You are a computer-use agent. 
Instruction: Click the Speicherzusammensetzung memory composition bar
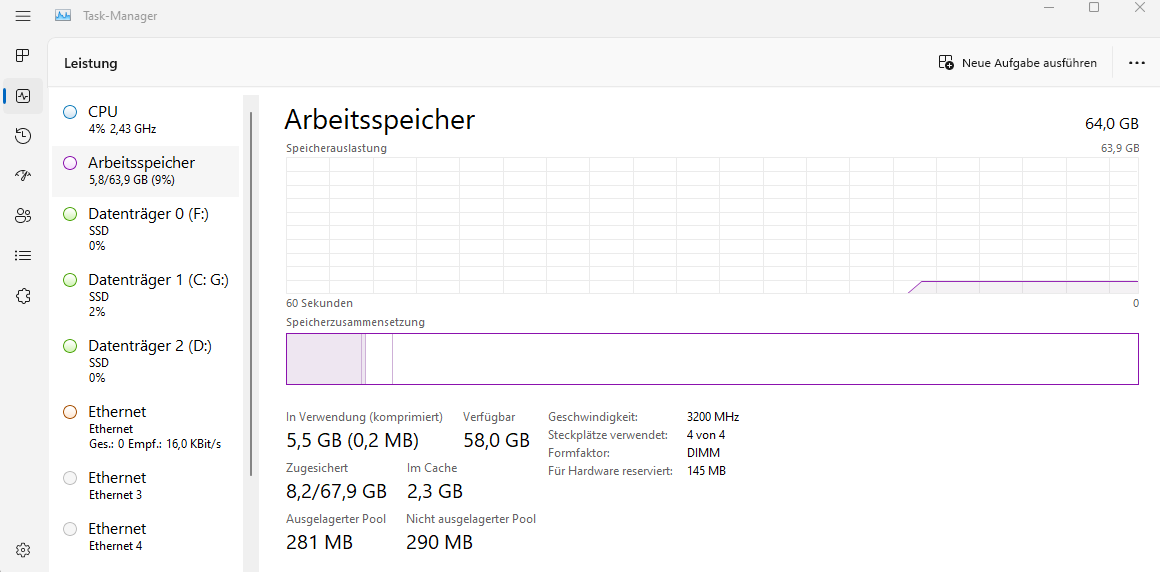click(x=711, y=359)
